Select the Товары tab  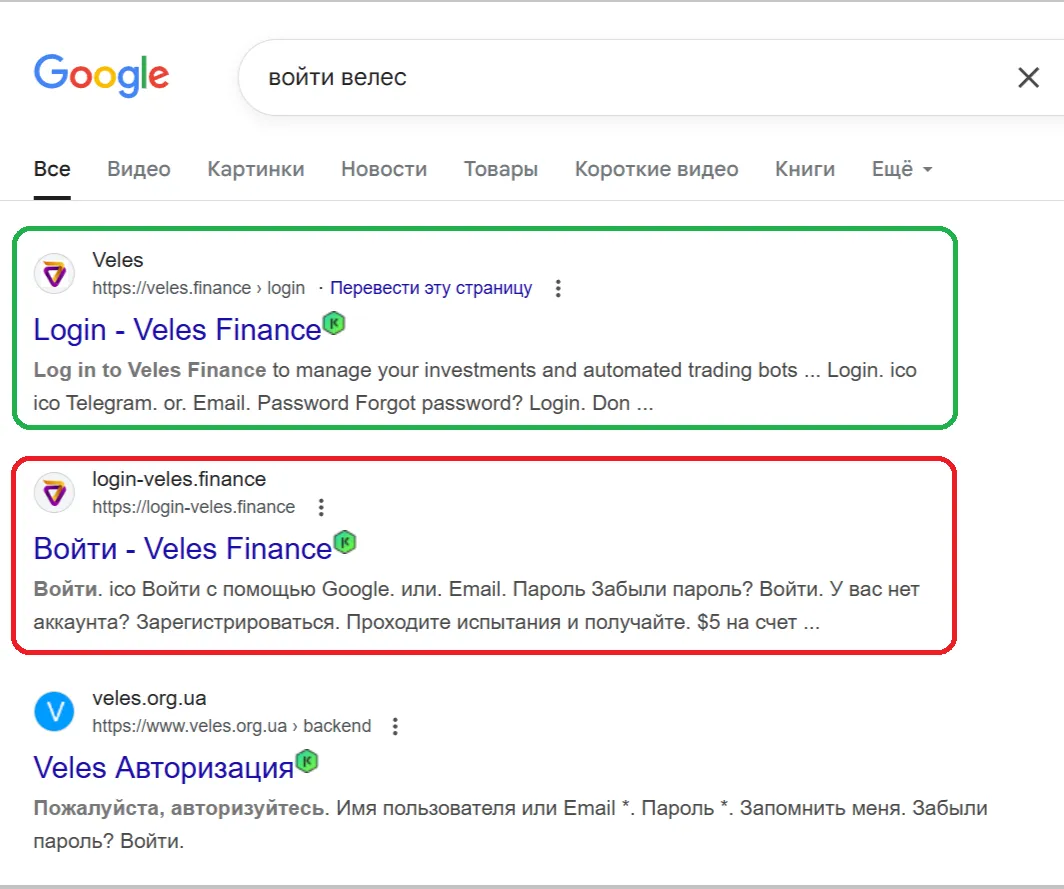pos(501,169)
